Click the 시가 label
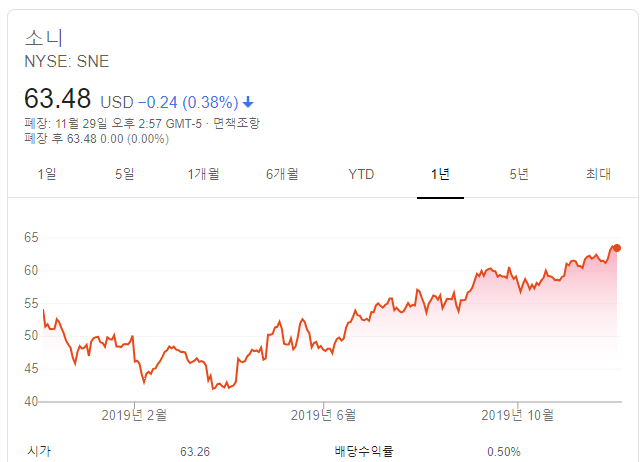Image resolution: width=640 pixels, height=462 pixels. point(39,451)
